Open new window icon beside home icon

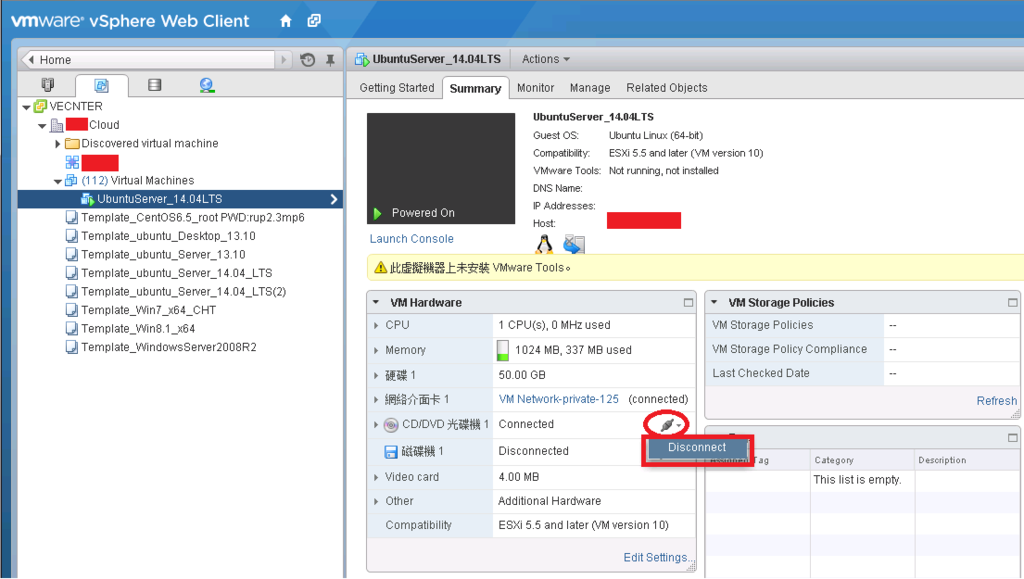click(x=314, y=21)
